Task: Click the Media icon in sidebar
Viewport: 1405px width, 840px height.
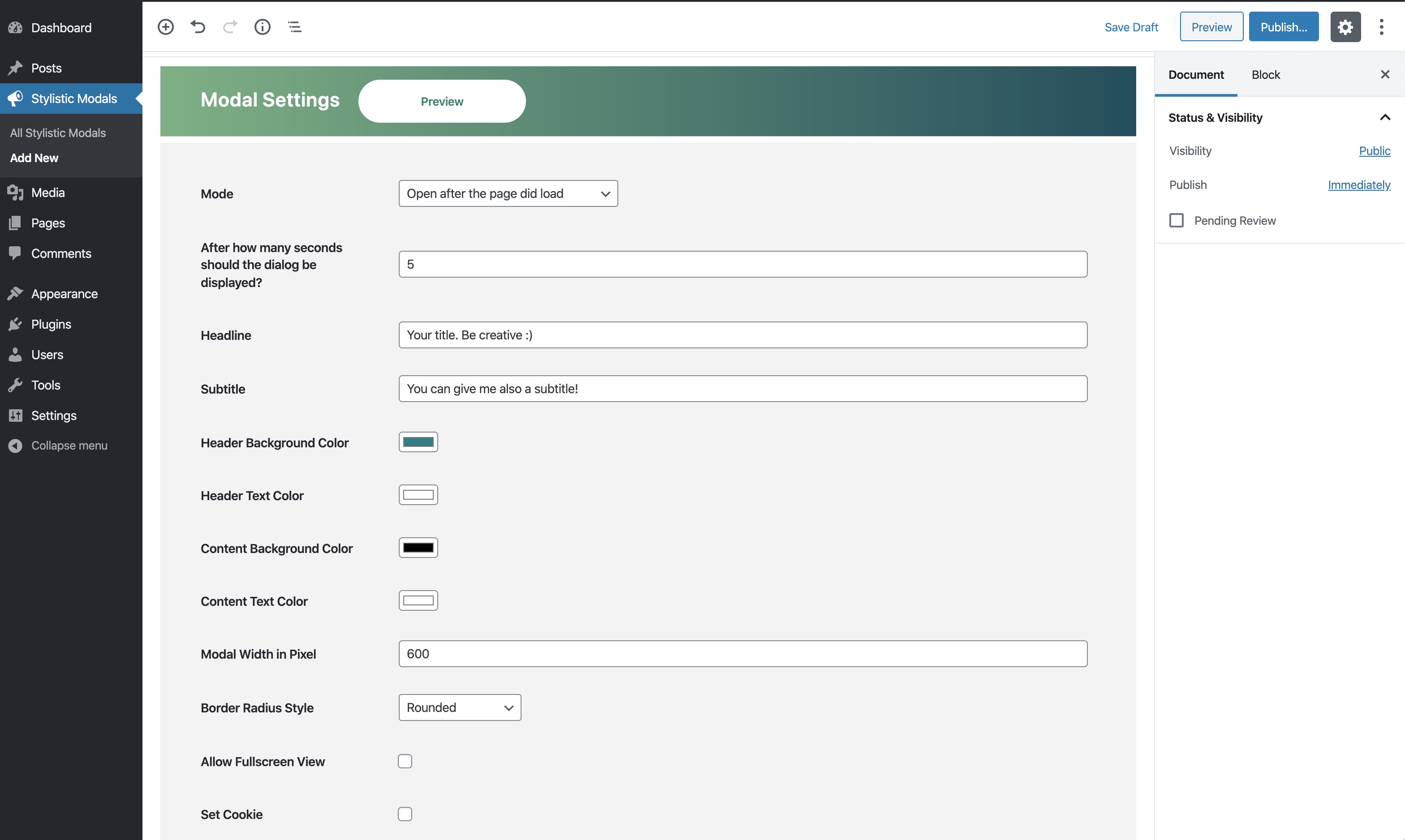Action: 15,193
